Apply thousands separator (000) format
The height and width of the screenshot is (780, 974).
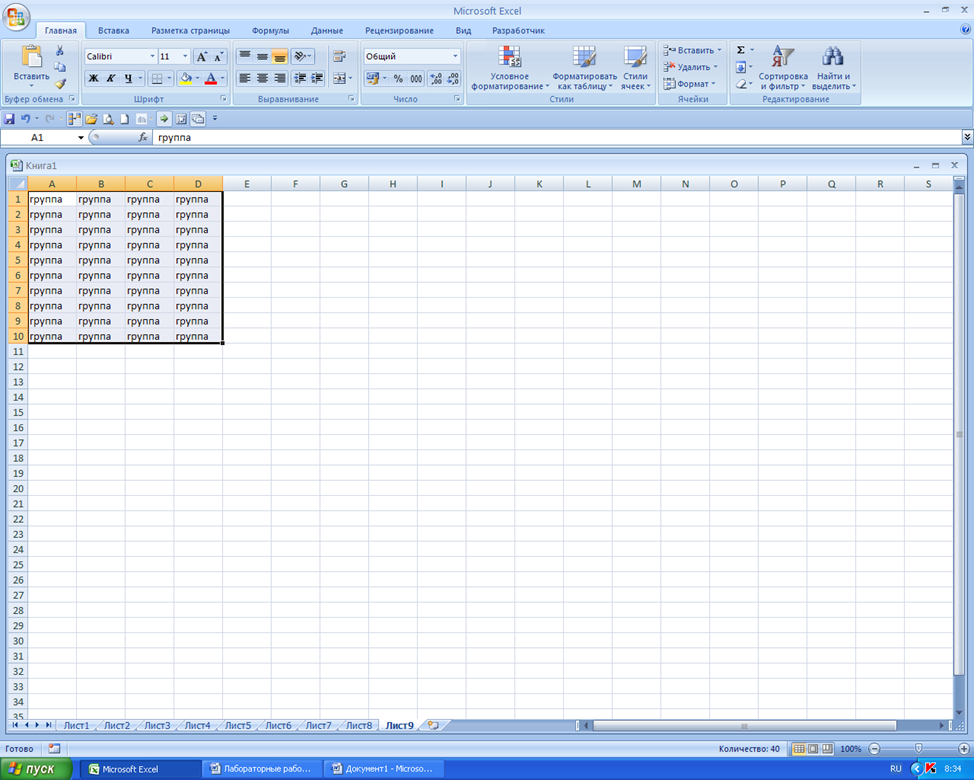tap(416, 78)
